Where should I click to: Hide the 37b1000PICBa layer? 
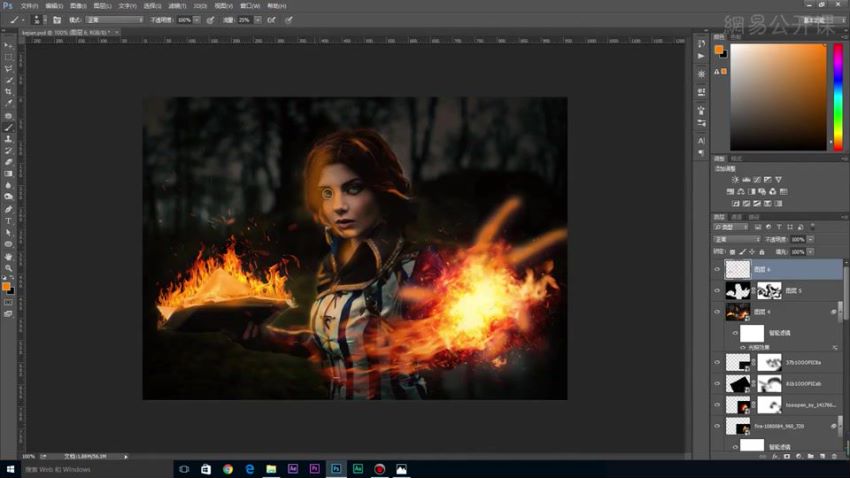tap(717, 362)
